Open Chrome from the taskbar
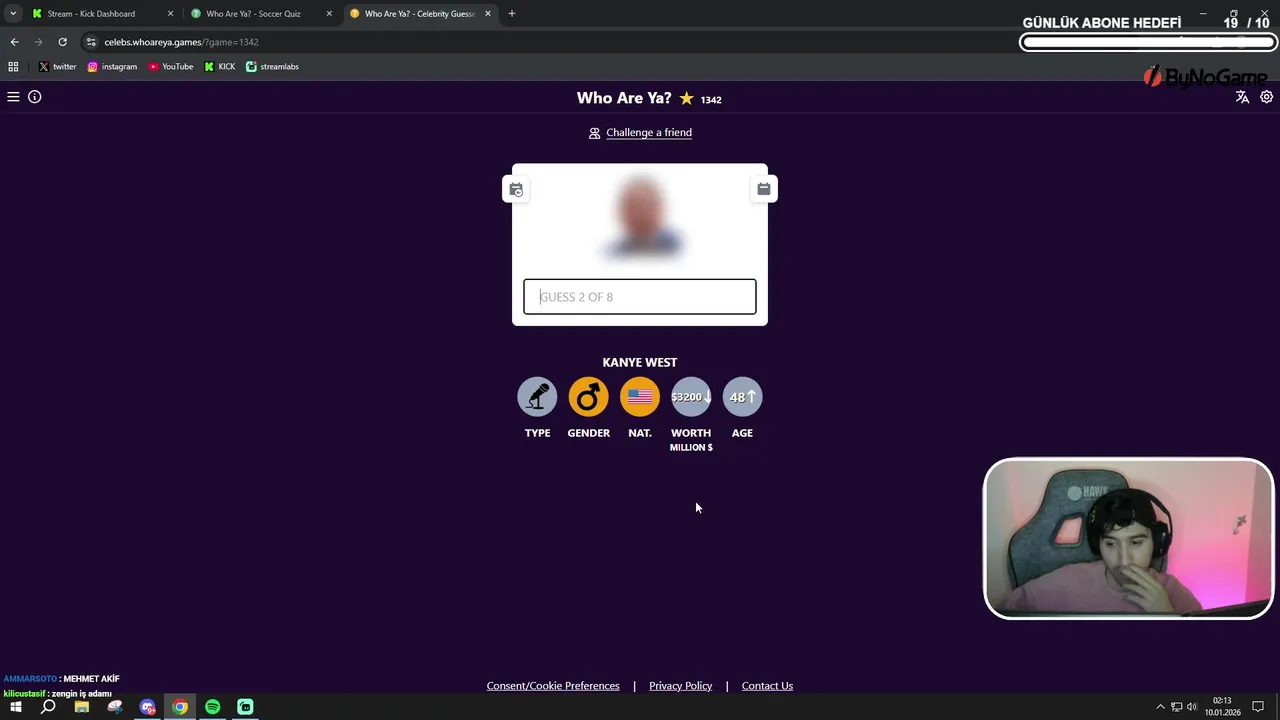 [x=180, y=707]
